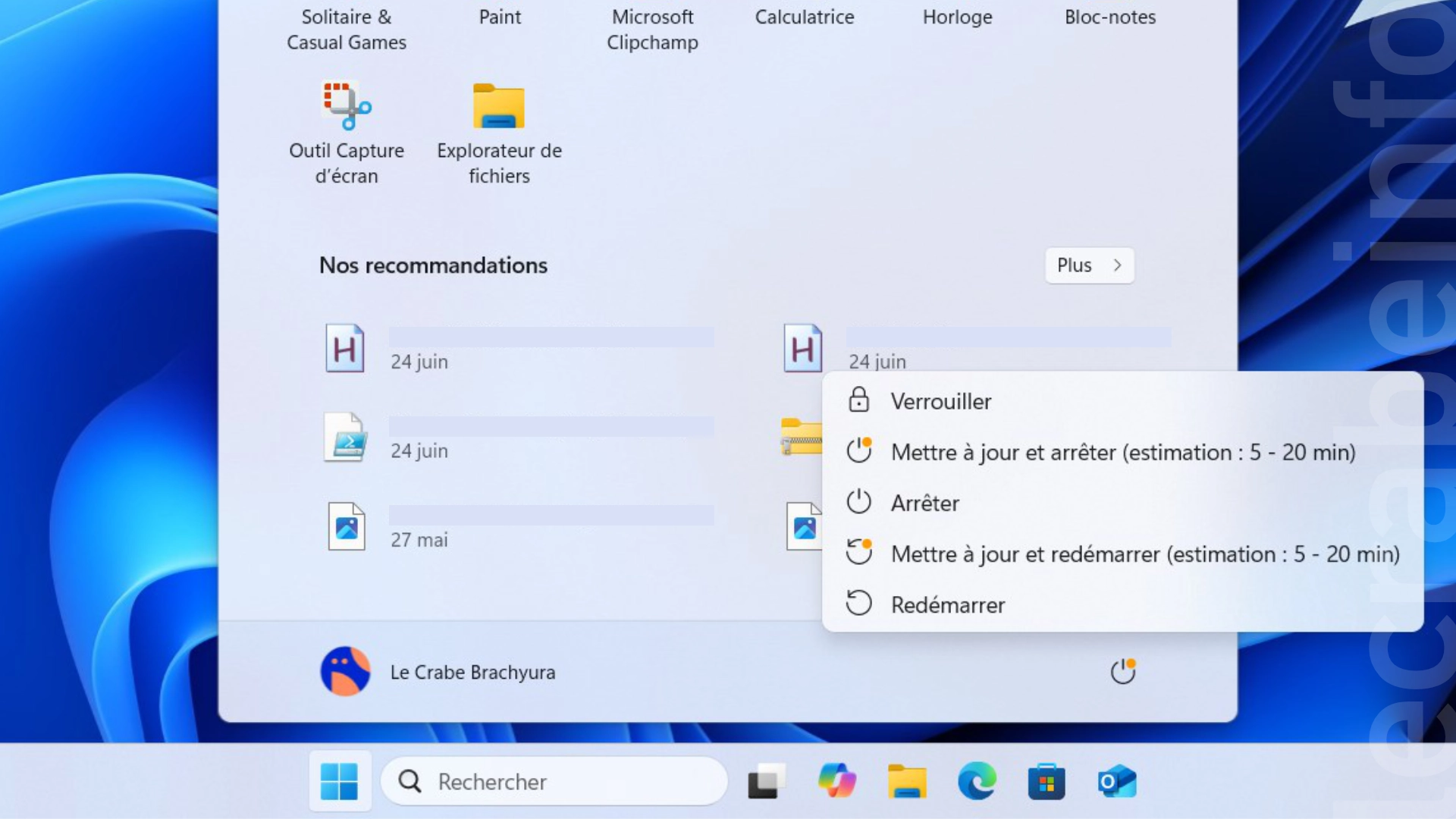Open Copilot from the taskbar
This screenshot has width=1456, height=819.
(x=836, y=781)
